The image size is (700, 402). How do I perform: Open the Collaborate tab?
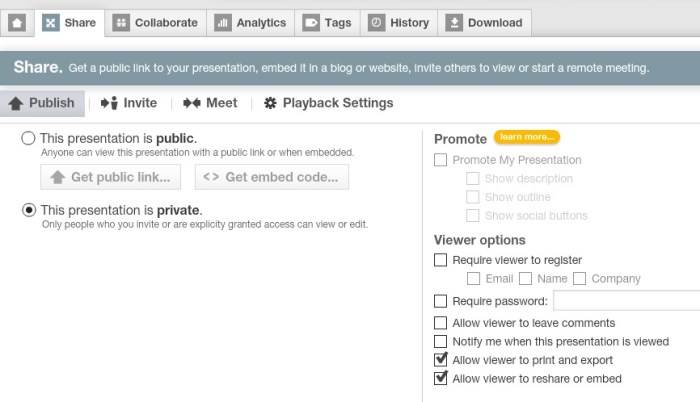point(154,22)
